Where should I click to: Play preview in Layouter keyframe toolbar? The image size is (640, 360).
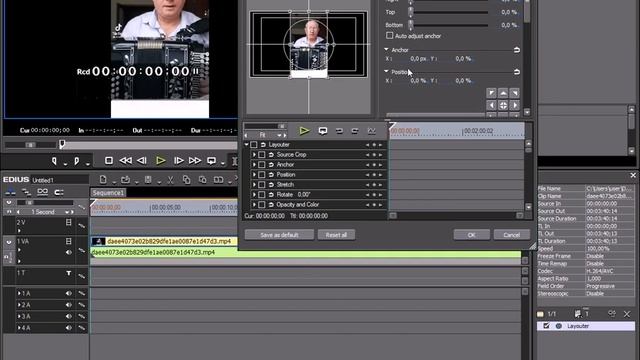[x=304, y=131]
